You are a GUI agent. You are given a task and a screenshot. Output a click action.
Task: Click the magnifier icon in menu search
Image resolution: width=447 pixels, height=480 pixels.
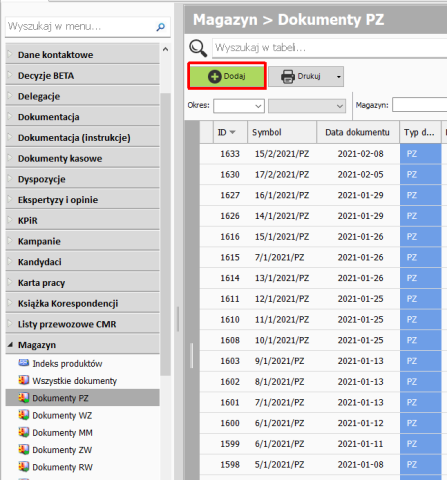(x=161, y=27)
